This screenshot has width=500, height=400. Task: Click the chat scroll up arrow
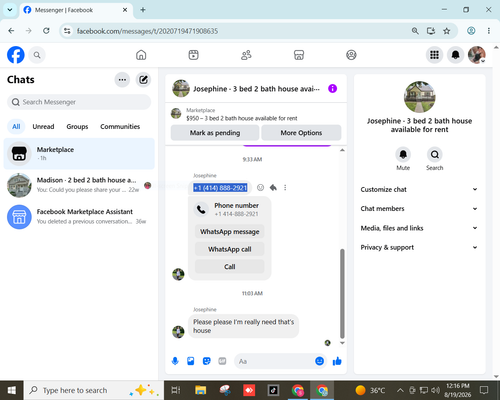click(x=342, y=150)
